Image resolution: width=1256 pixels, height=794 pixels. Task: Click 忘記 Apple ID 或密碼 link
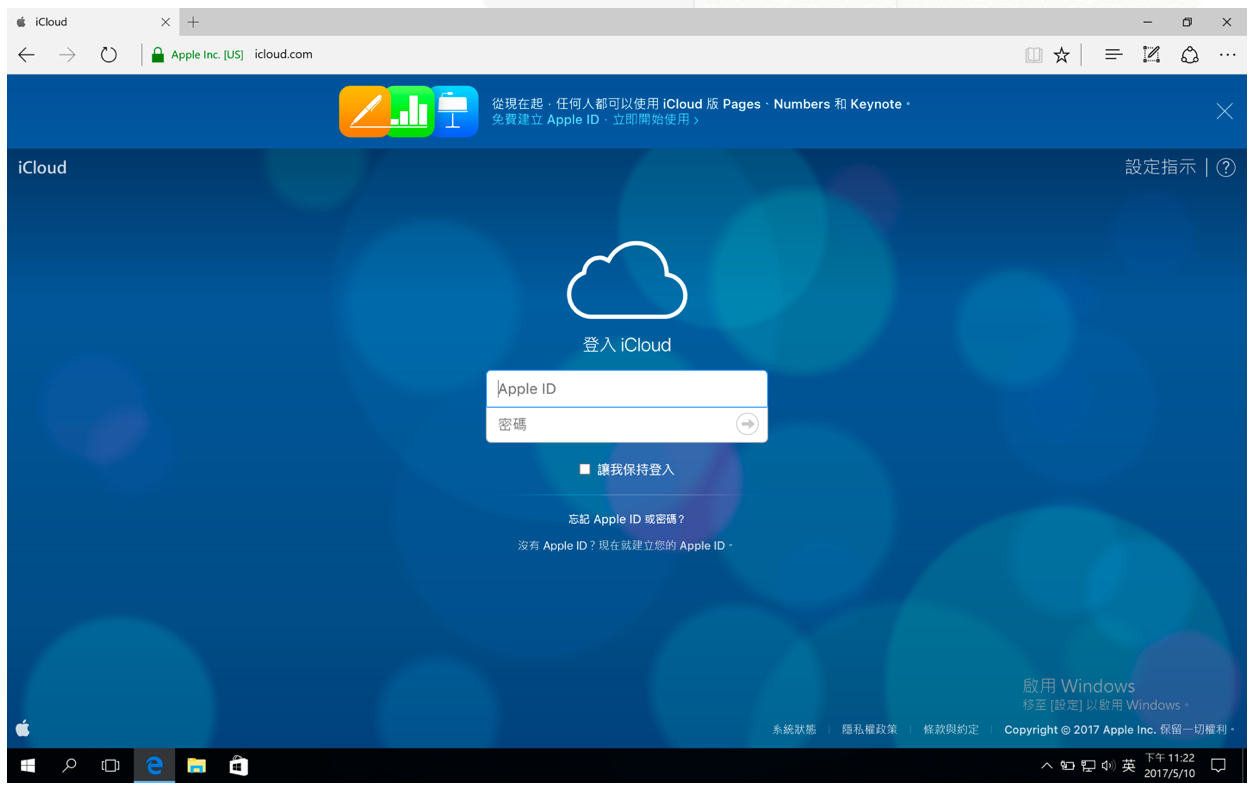[627, 519]
